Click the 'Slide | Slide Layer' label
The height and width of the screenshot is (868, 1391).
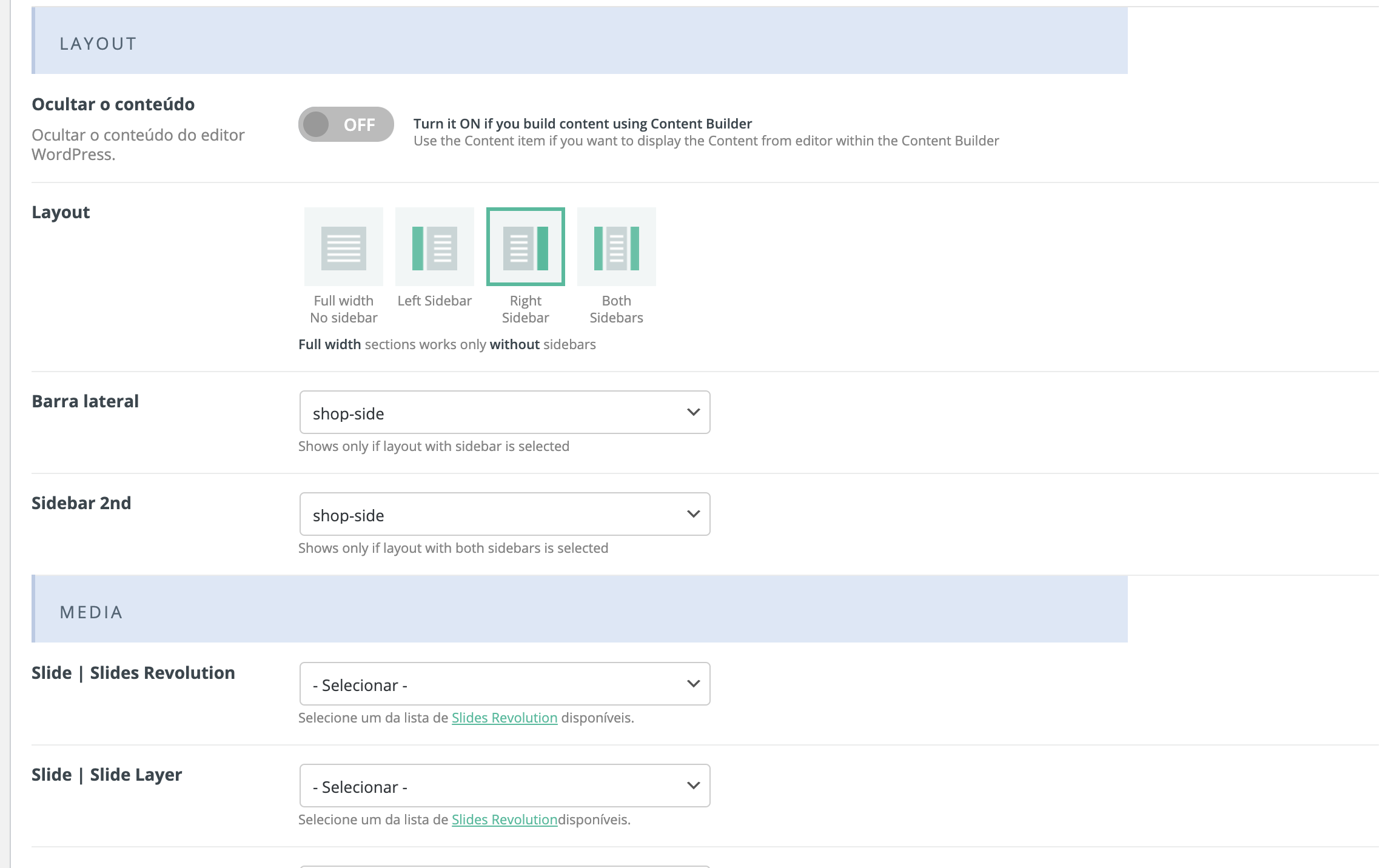tap(107, 775)
